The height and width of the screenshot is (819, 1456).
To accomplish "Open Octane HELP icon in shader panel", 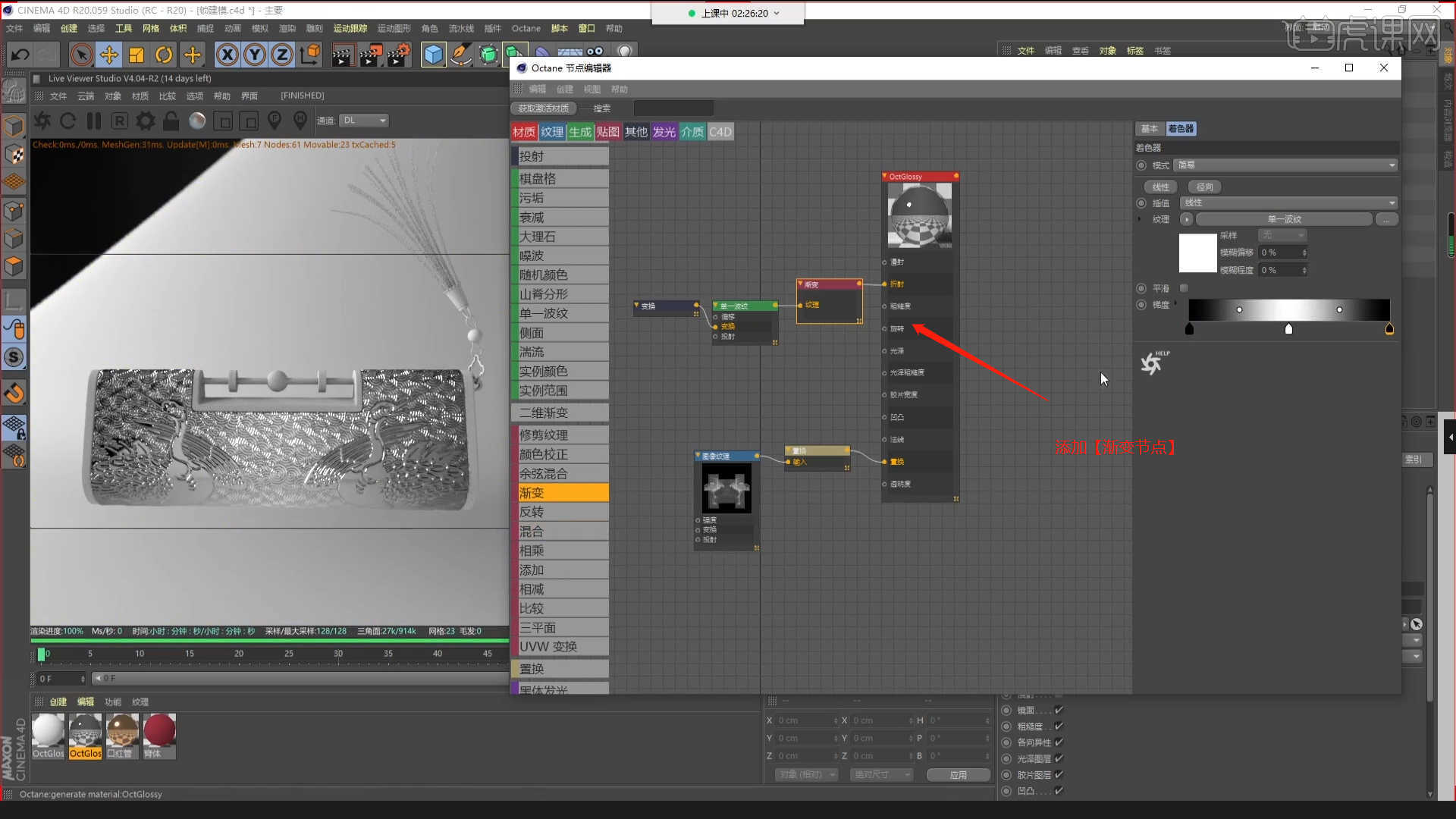I will click(1153, 363).
